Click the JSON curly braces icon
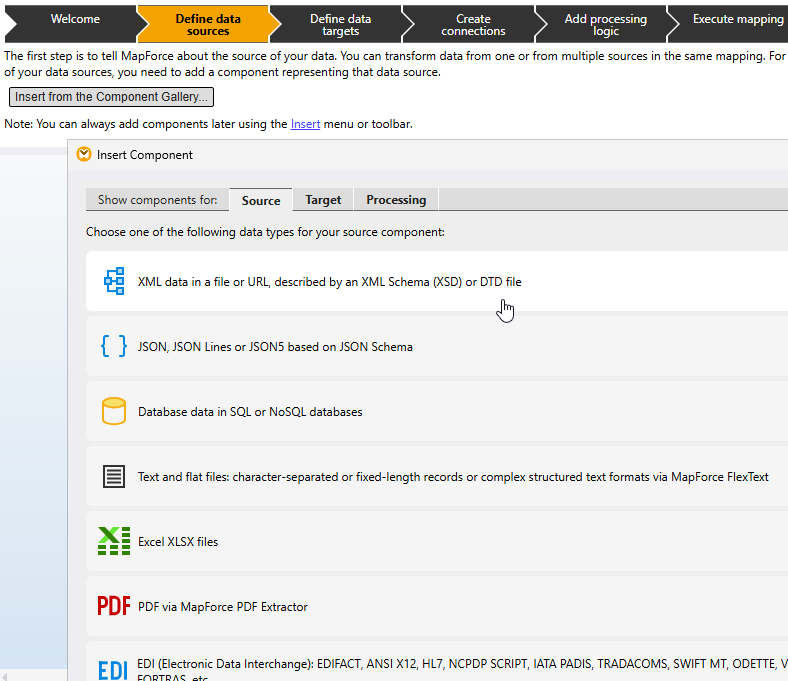Screen dimensions: 788x681 pyautogui.click(x=114, y=346)
